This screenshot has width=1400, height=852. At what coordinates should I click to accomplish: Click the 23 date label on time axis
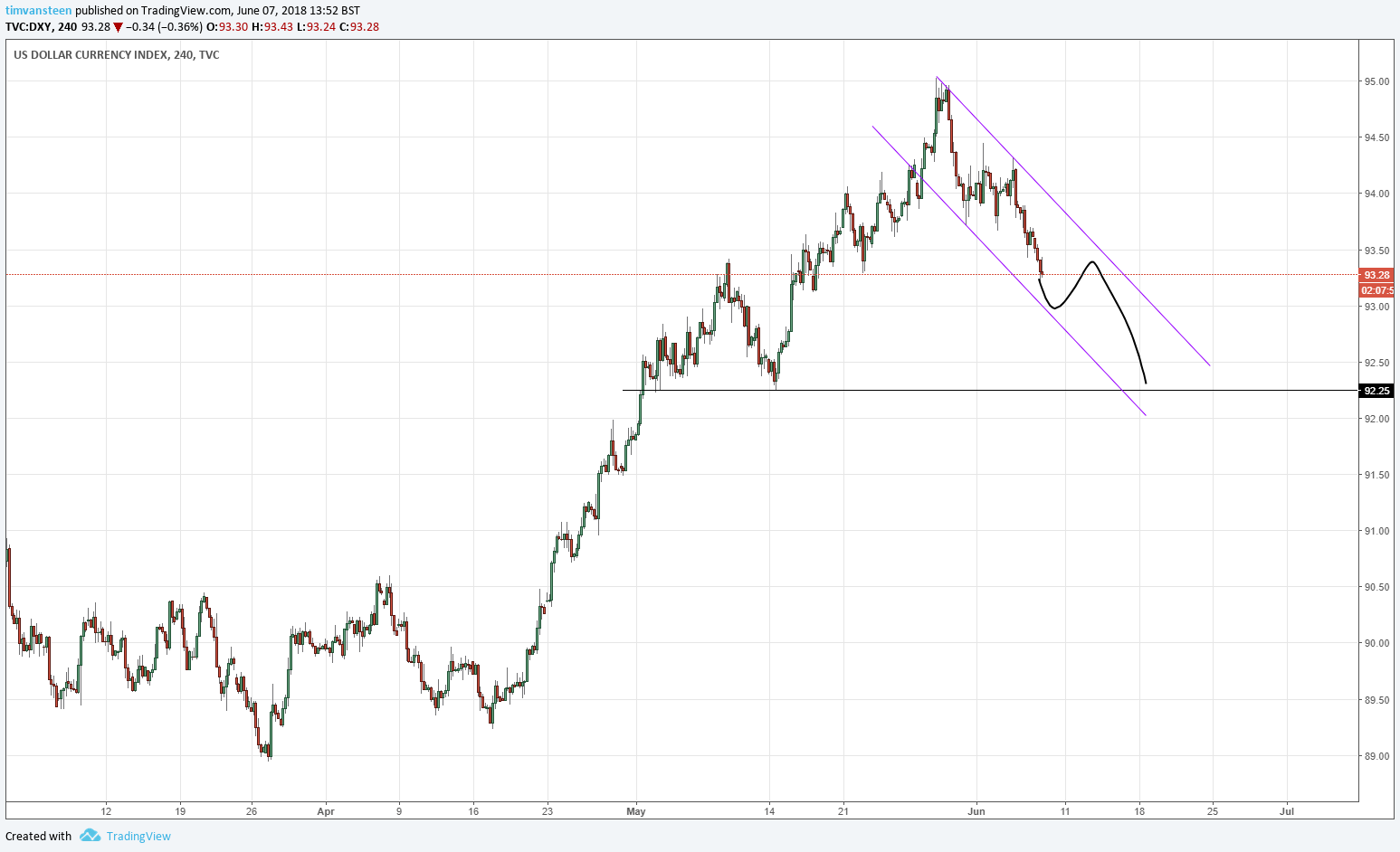pyautogui.click(x=548, y=811)
